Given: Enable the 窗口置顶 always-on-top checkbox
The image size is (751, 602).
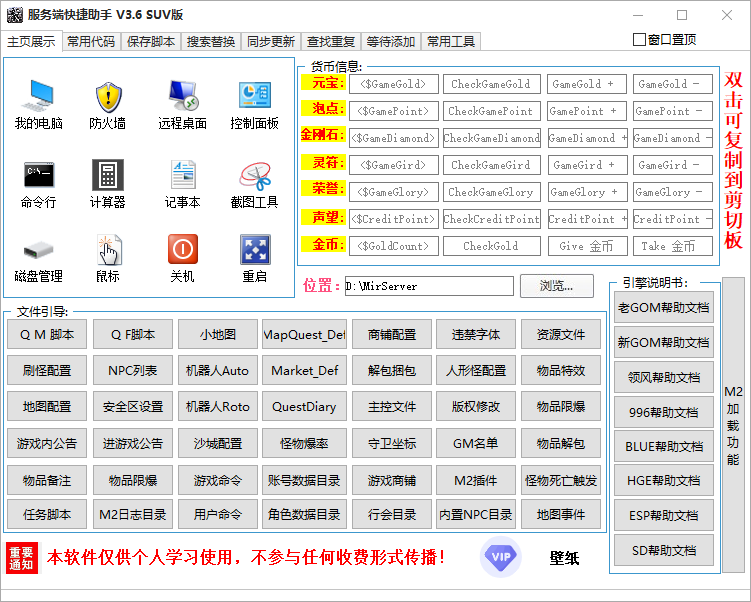Looking at the screenshot, I should (639, 39).
